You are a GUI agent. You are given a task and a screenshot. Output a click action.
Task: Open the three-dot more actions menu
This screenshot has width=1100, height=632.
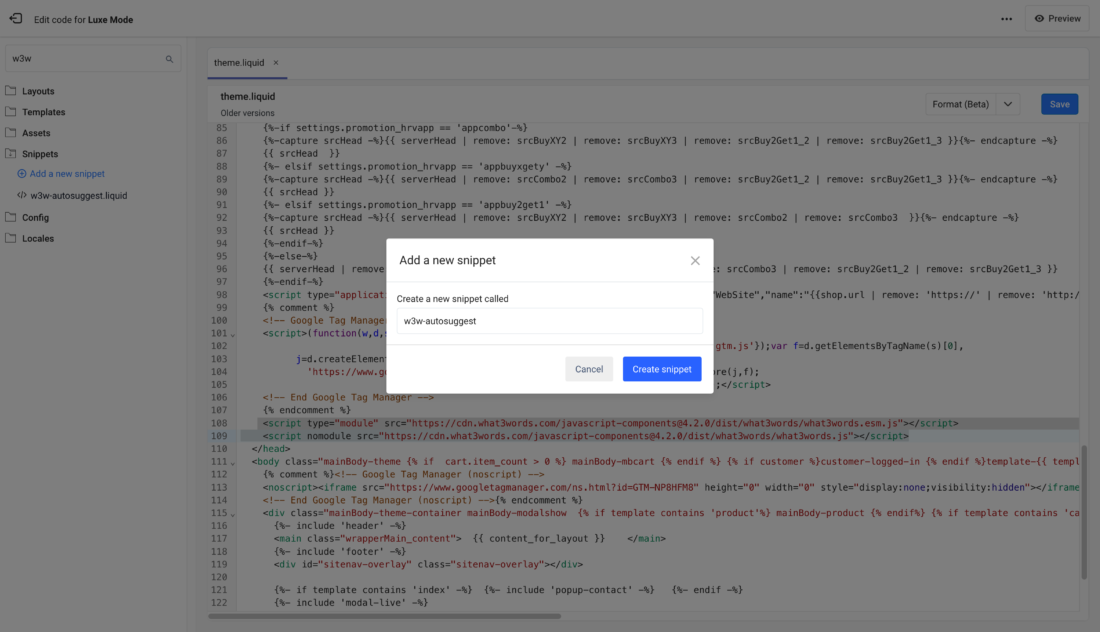1006,19
